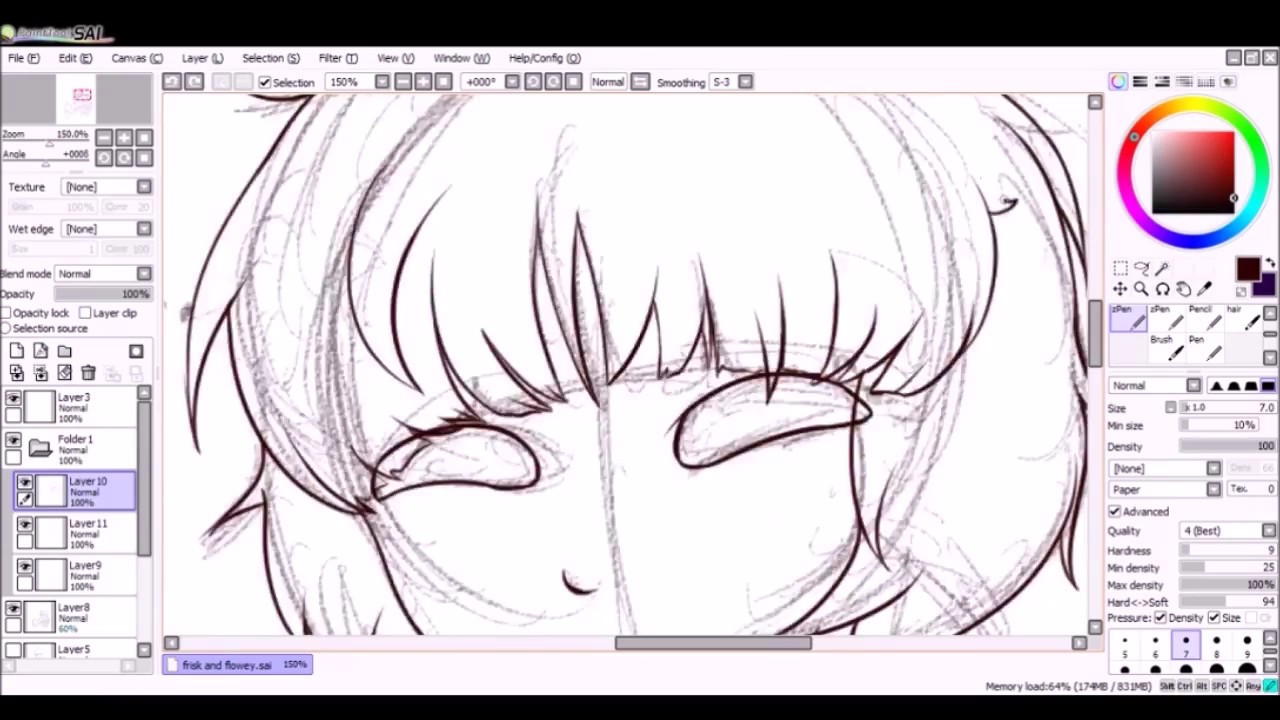1280x720 pixels.
Task: Rotate canvas clockwise in the top toolbar
Action: (553, 82)
